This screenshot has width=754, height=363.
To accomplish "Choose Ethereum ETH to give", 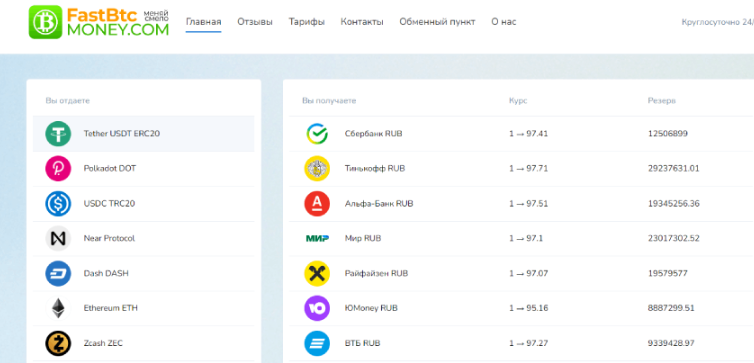I will 111,308.
